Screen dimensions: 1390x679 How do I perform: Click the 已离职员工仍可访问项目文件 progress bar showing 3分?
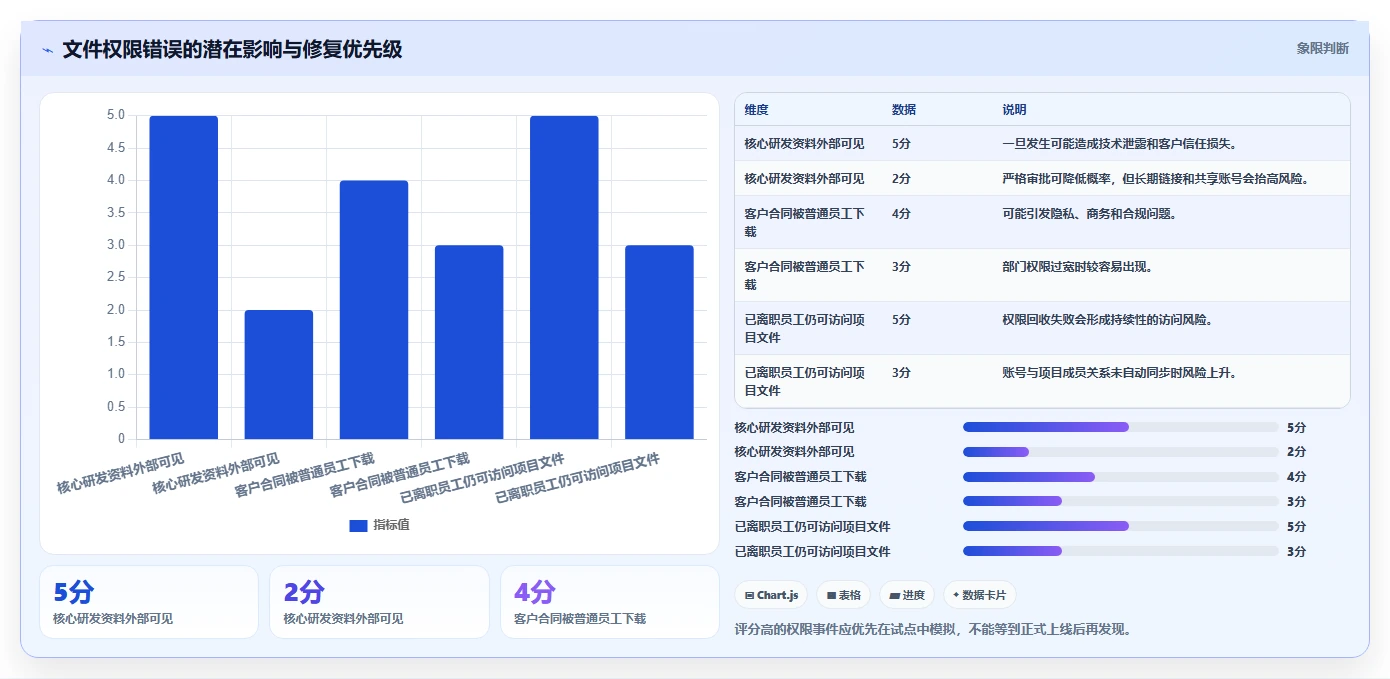pyautogui.click(x=1121, y=551)
